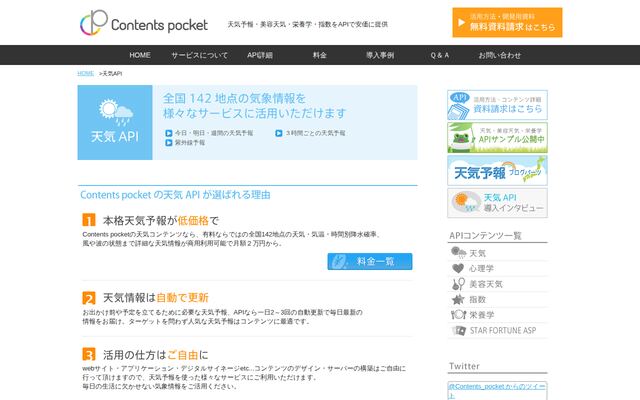This screenshot has width=640, height=400.
Task: Click the APIコンテンツ一覧 heading
Action: point(485,235)
